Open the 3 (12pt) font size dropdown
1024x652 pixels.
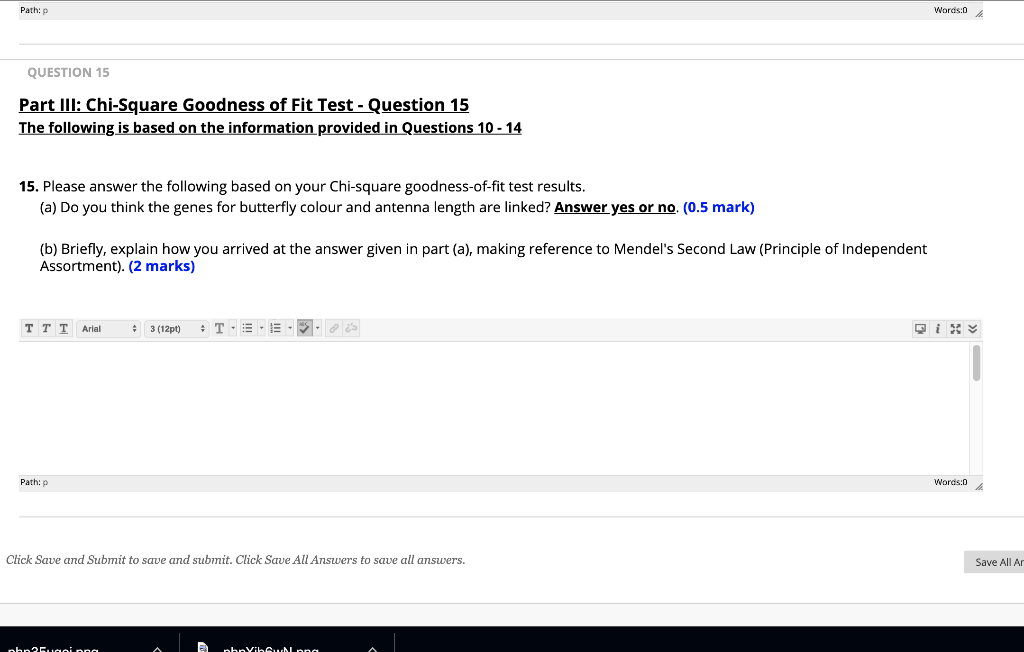click(x=176, y=328)
